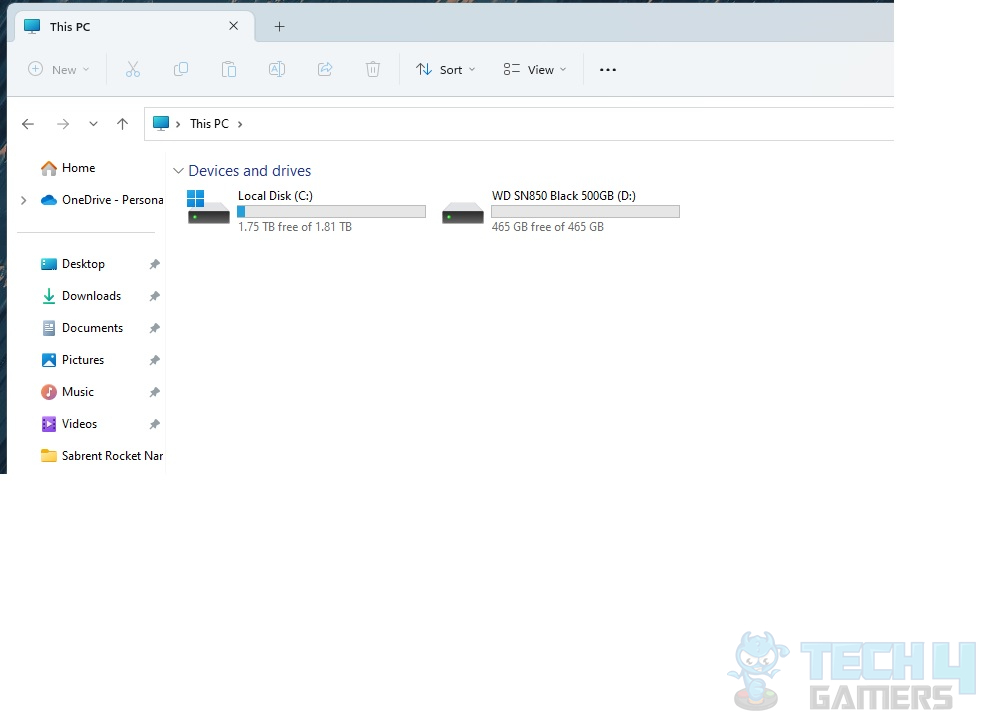Click '1.75 TB free of 1.81 TB' text

[295, 227]
